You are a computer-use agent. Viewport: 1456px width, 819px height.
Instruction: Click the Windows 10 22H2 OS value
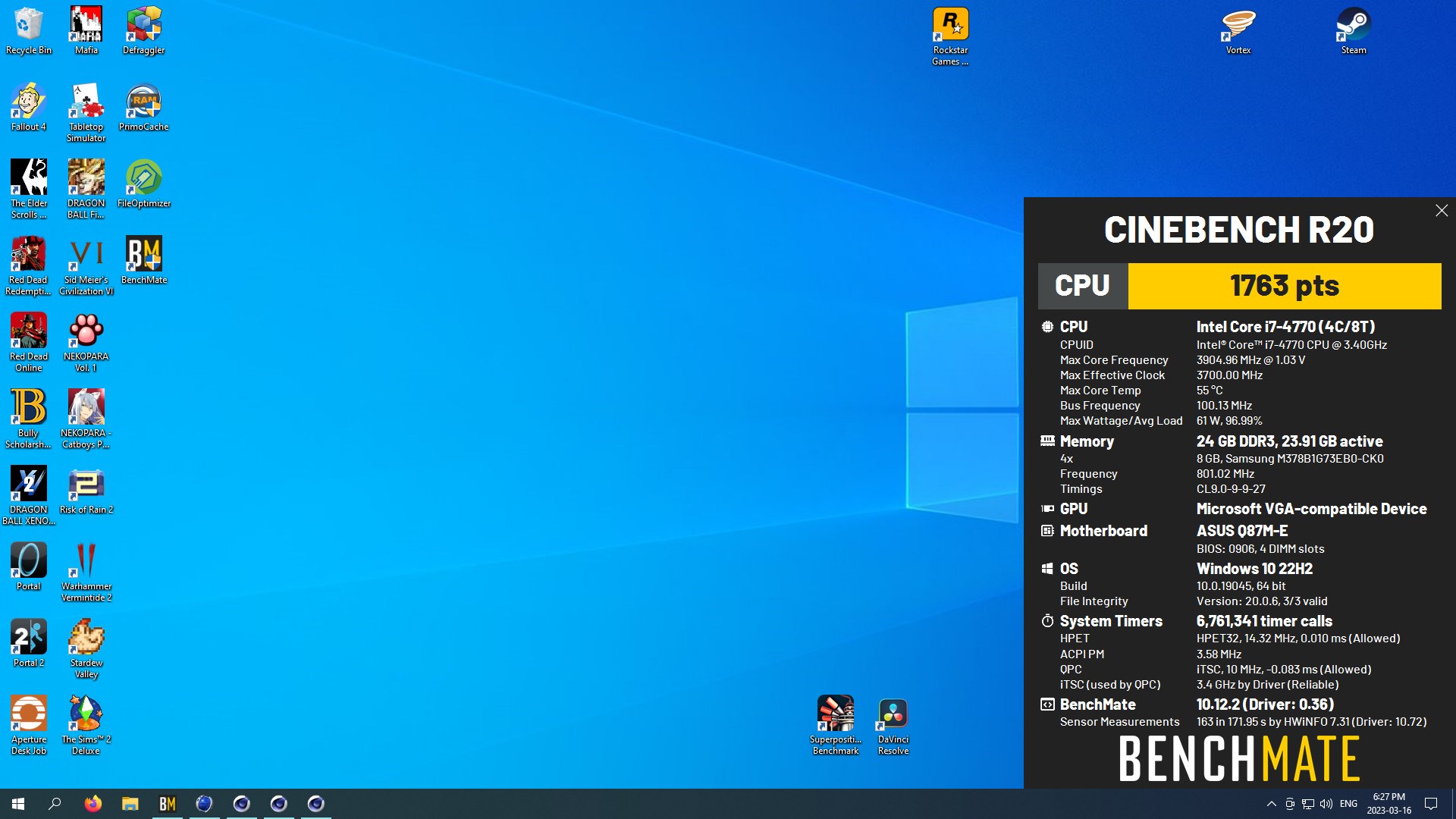(1254, 569)
